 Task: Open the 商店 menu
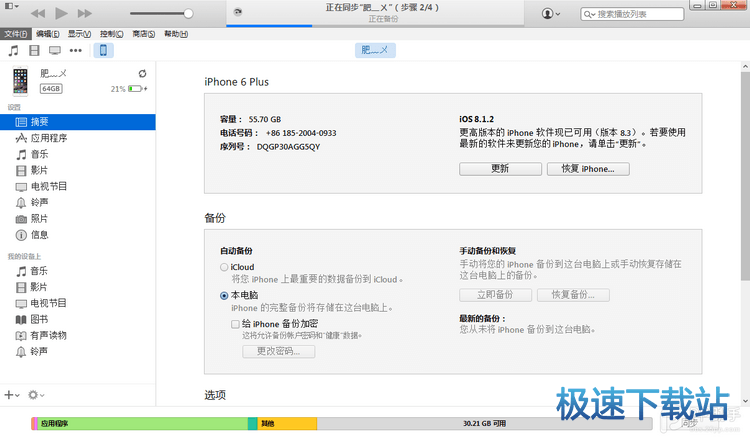pos(143,34)
